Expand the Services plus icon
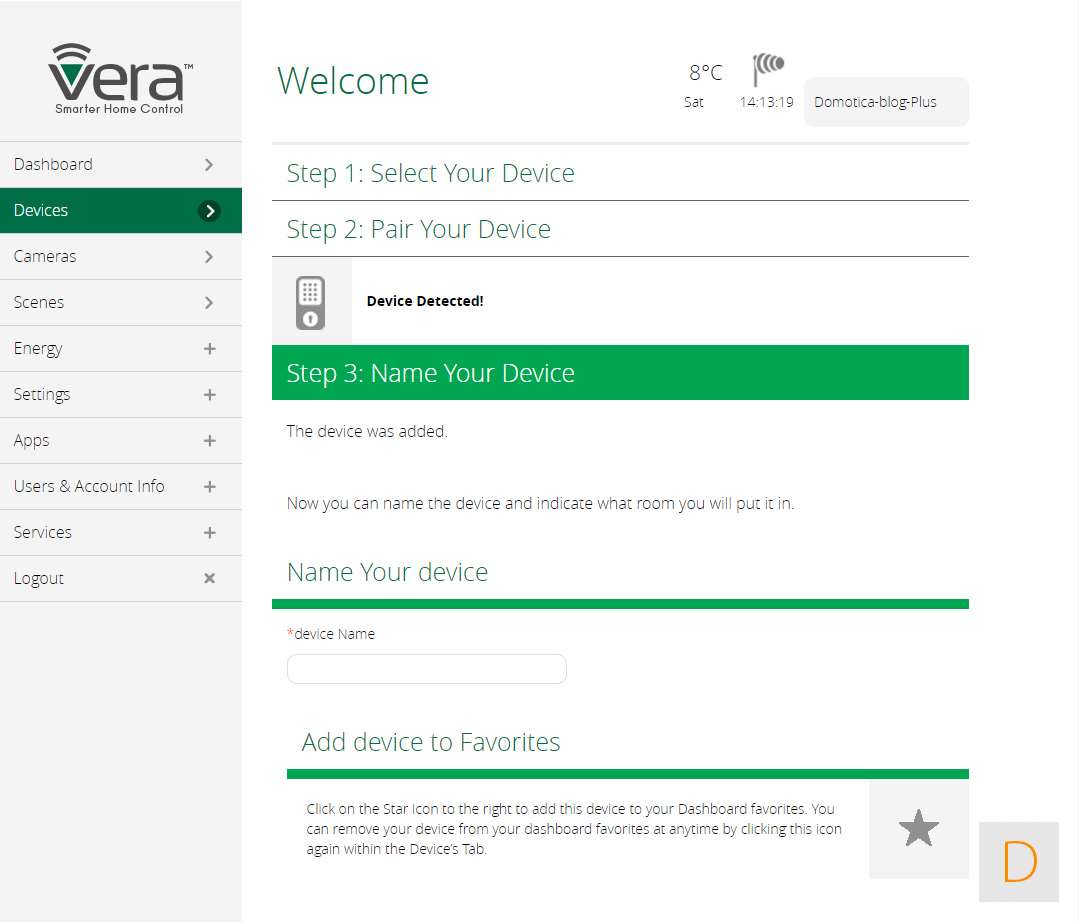The width and height of the screenshot is (1079, 922). [x=209, y=533]
